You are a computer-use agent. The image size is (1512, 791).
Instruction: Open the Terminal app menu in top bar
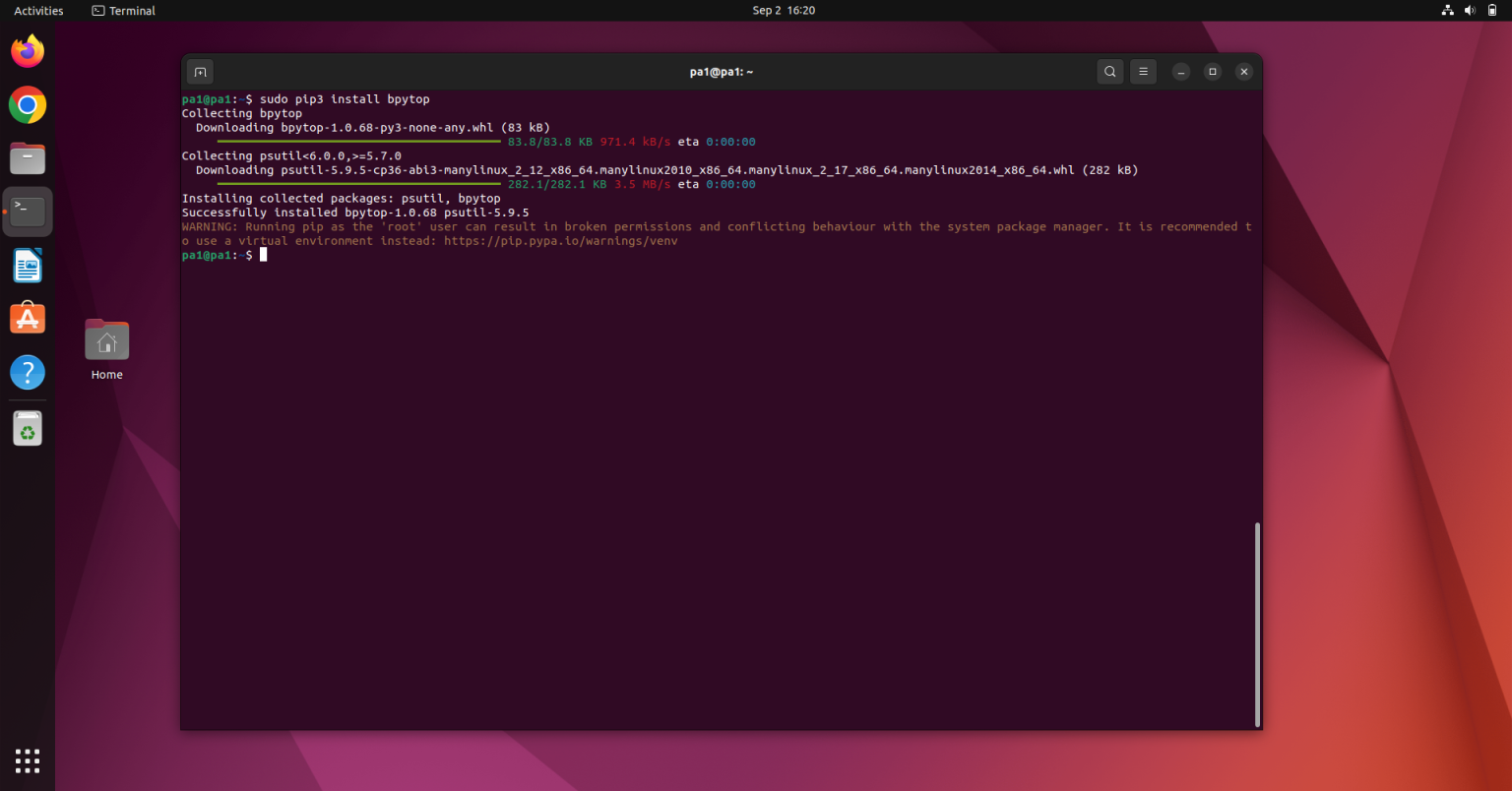pos(122,10)
